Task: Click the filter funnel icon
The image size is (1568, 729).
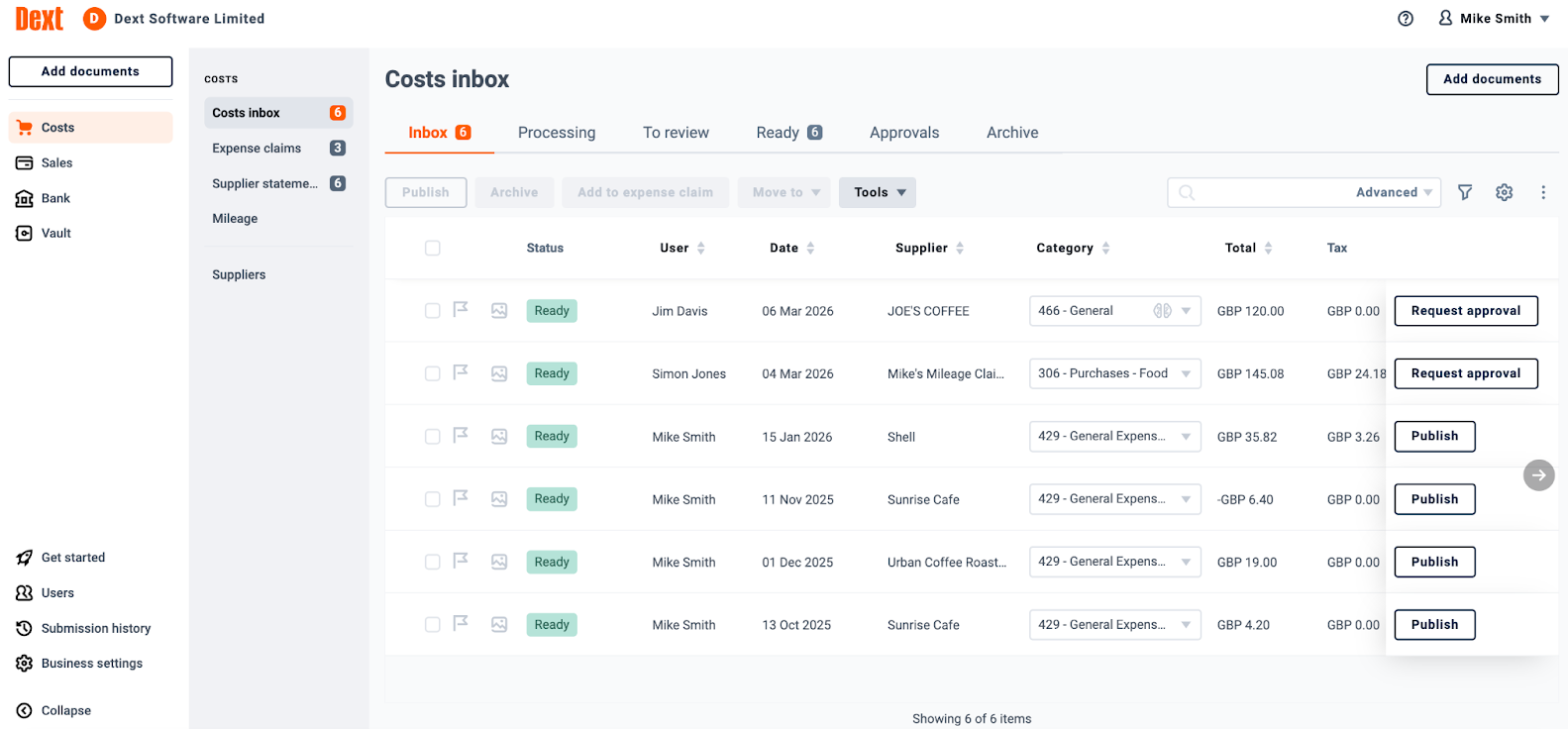Action: [x=1465, y=192]
